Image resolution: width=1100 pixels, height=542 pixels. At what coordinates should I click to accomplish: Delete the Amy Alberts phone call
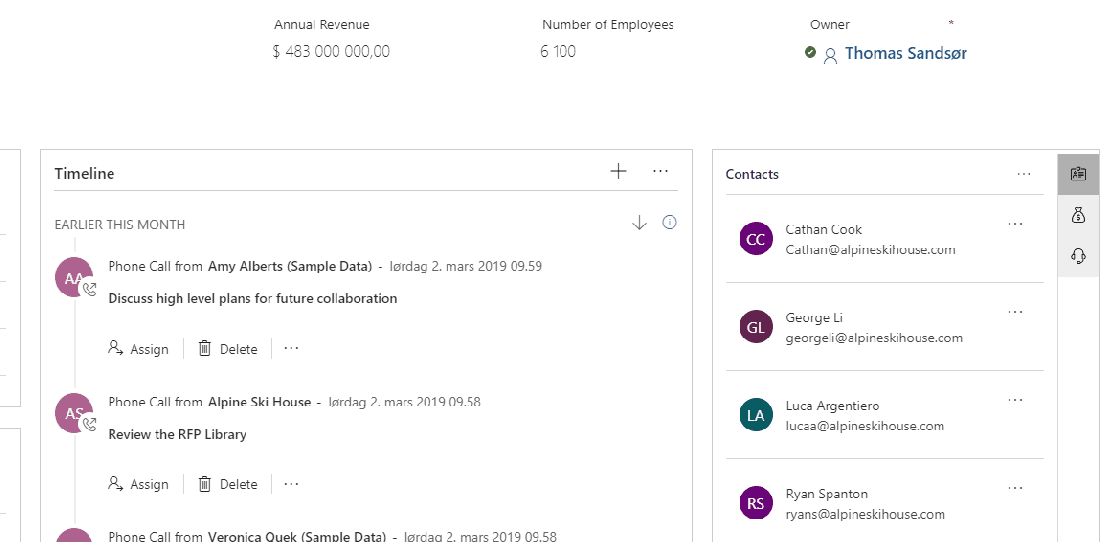(x=228, y=349)
